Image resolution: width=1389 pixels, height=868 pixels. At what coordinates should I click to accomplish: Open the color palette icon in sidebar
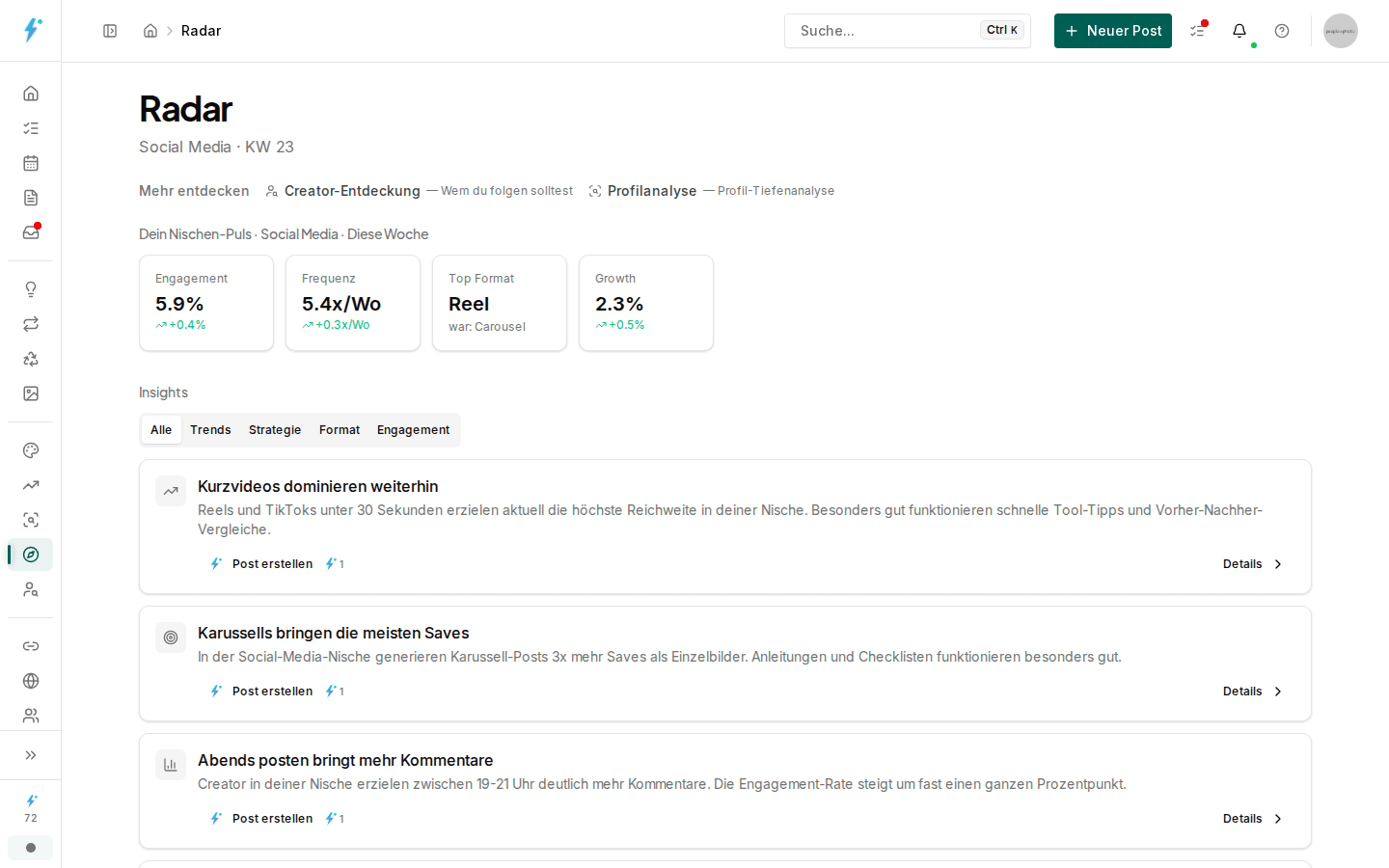(x=31, y=450)
